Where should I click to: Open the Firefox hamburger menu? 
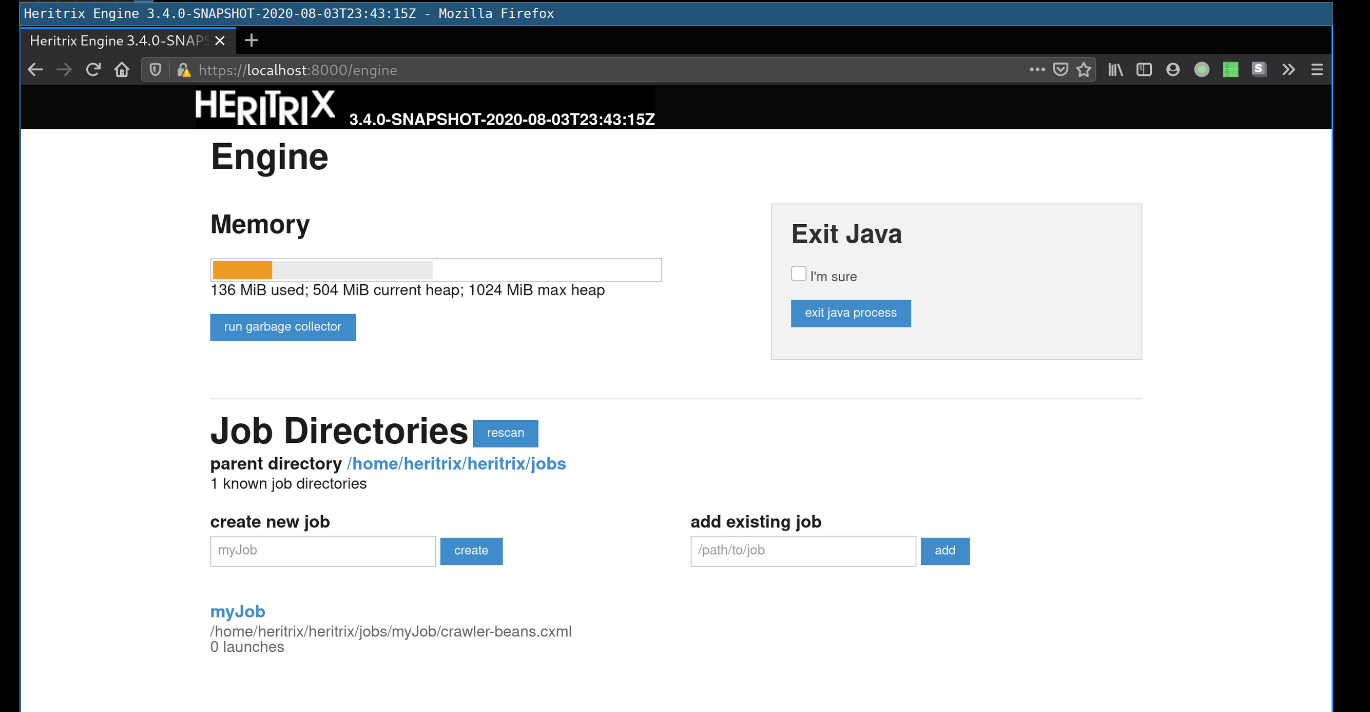1317,70
